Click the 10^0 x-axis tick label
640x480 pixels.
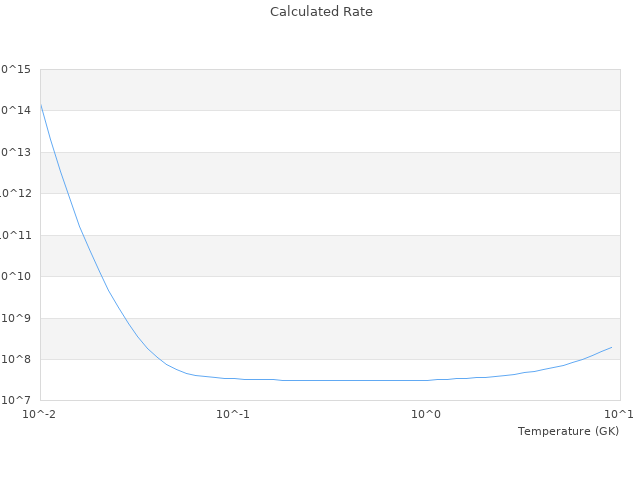click(x=426, y=414)
